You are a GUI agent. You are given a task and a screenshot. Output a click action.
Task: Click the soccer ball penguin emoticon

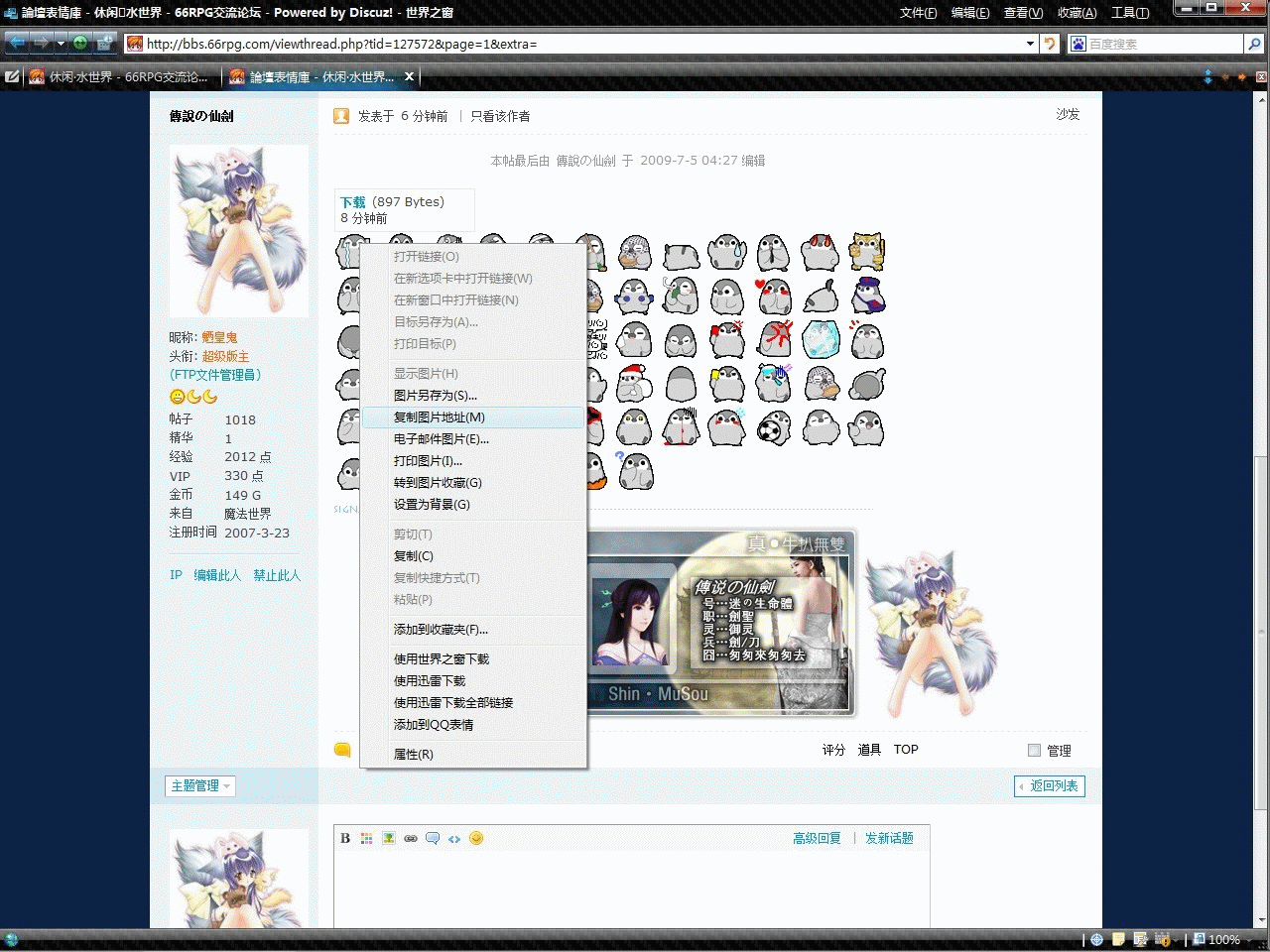(x=774, y=428)
